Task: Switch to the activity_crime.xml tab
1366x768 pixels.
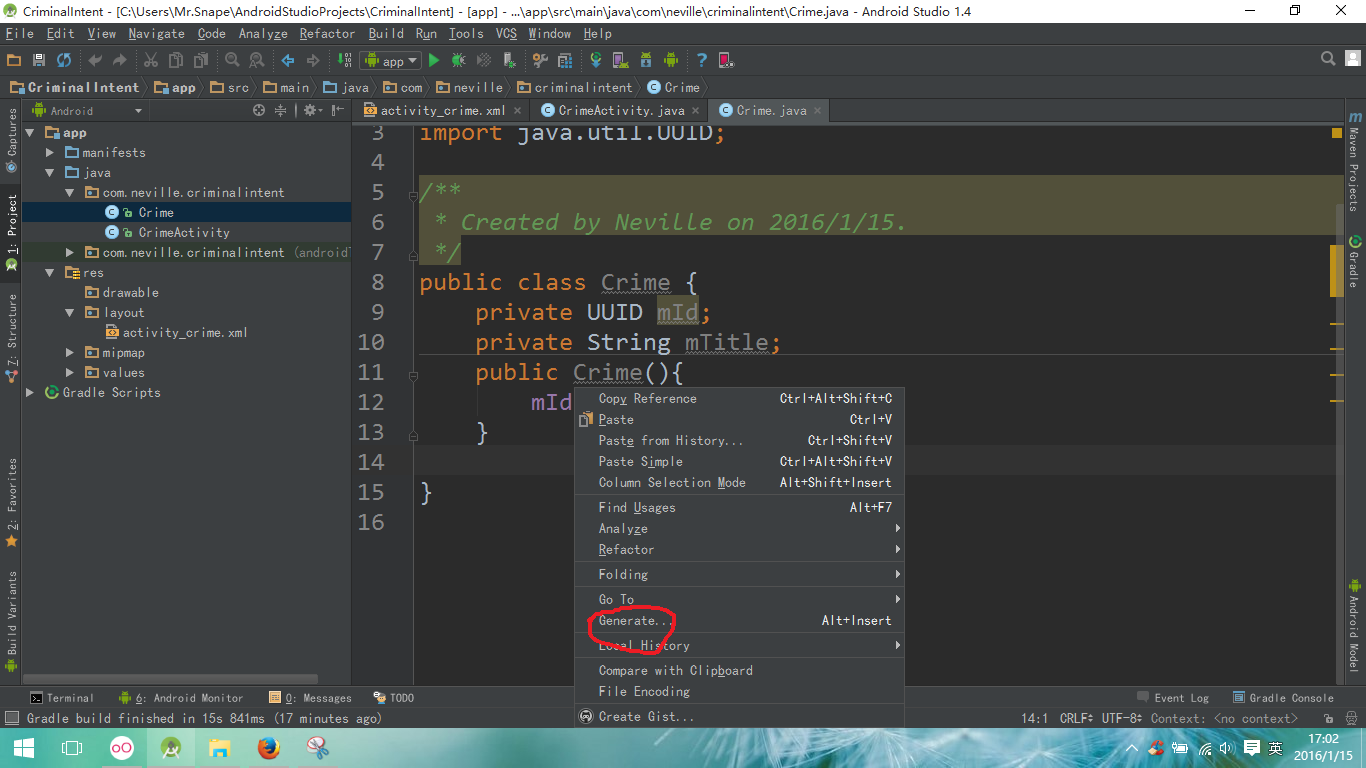Action: point(442,110)
